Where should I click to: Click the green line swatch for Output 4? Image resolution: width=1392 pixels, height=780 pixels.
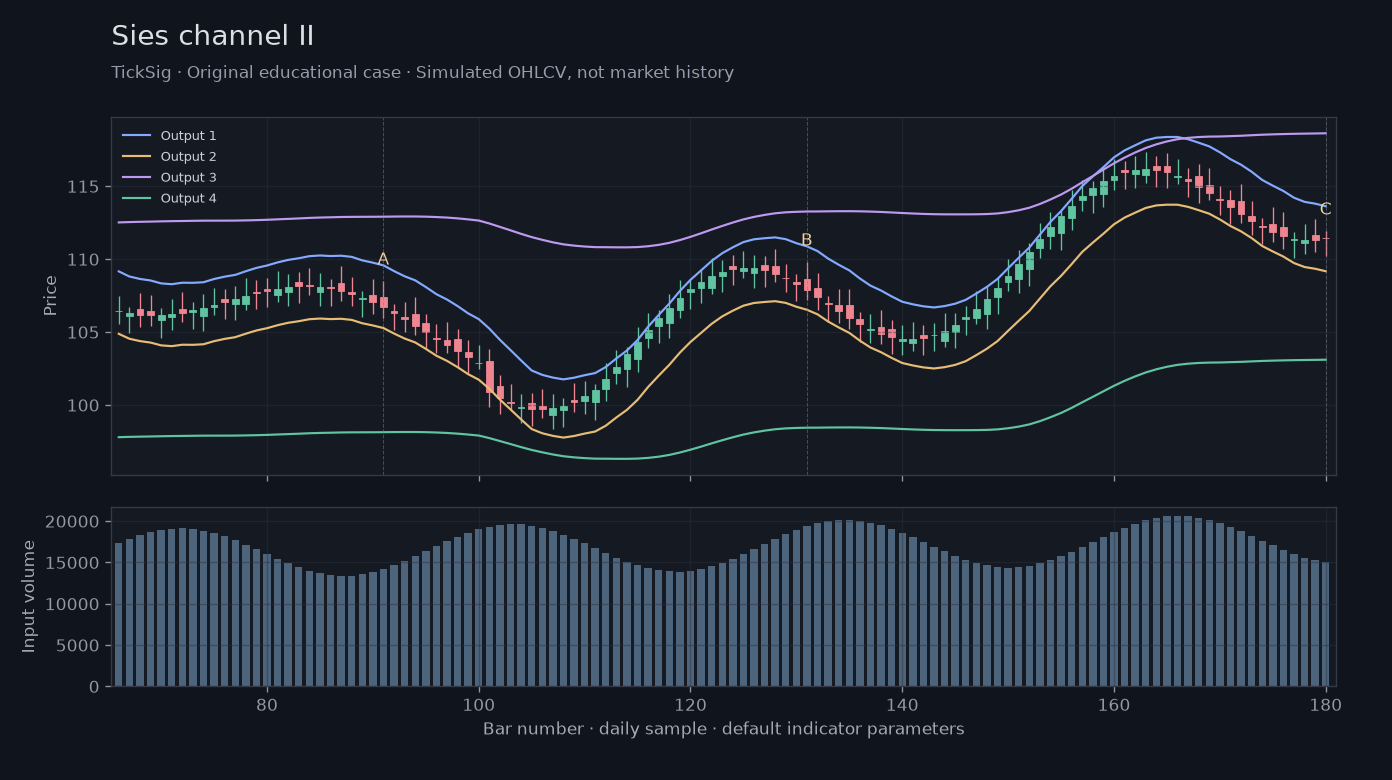pos(136,198)
